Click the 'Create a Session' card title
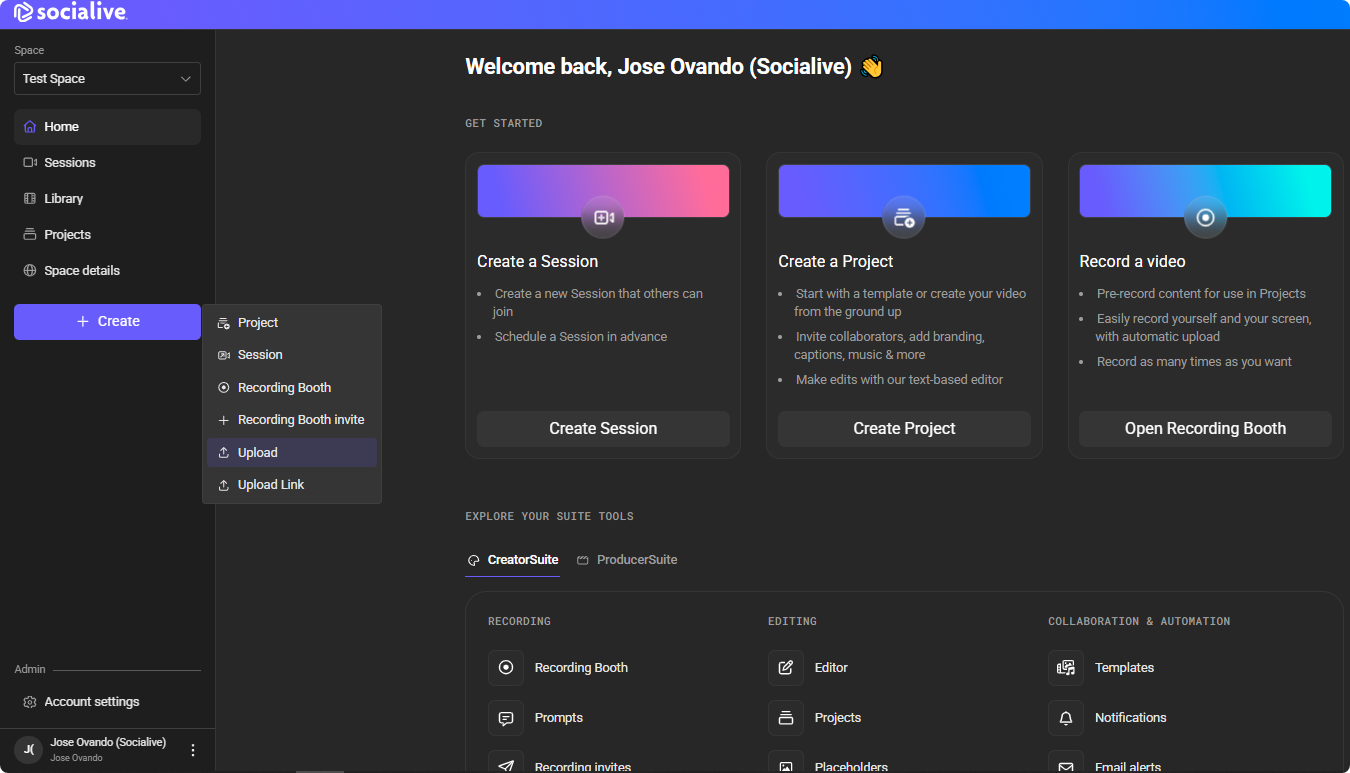1350x773 pixels. click(x=537, y=262)
